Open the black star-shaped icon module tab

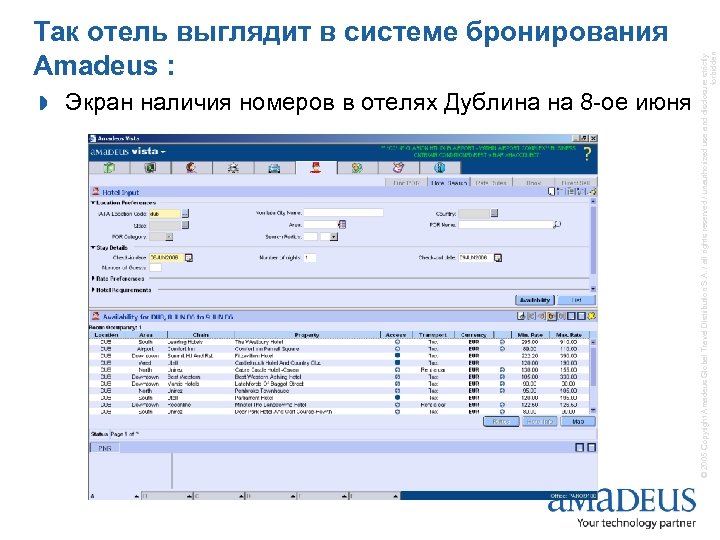pyautogui.click(x=233, y=168)
